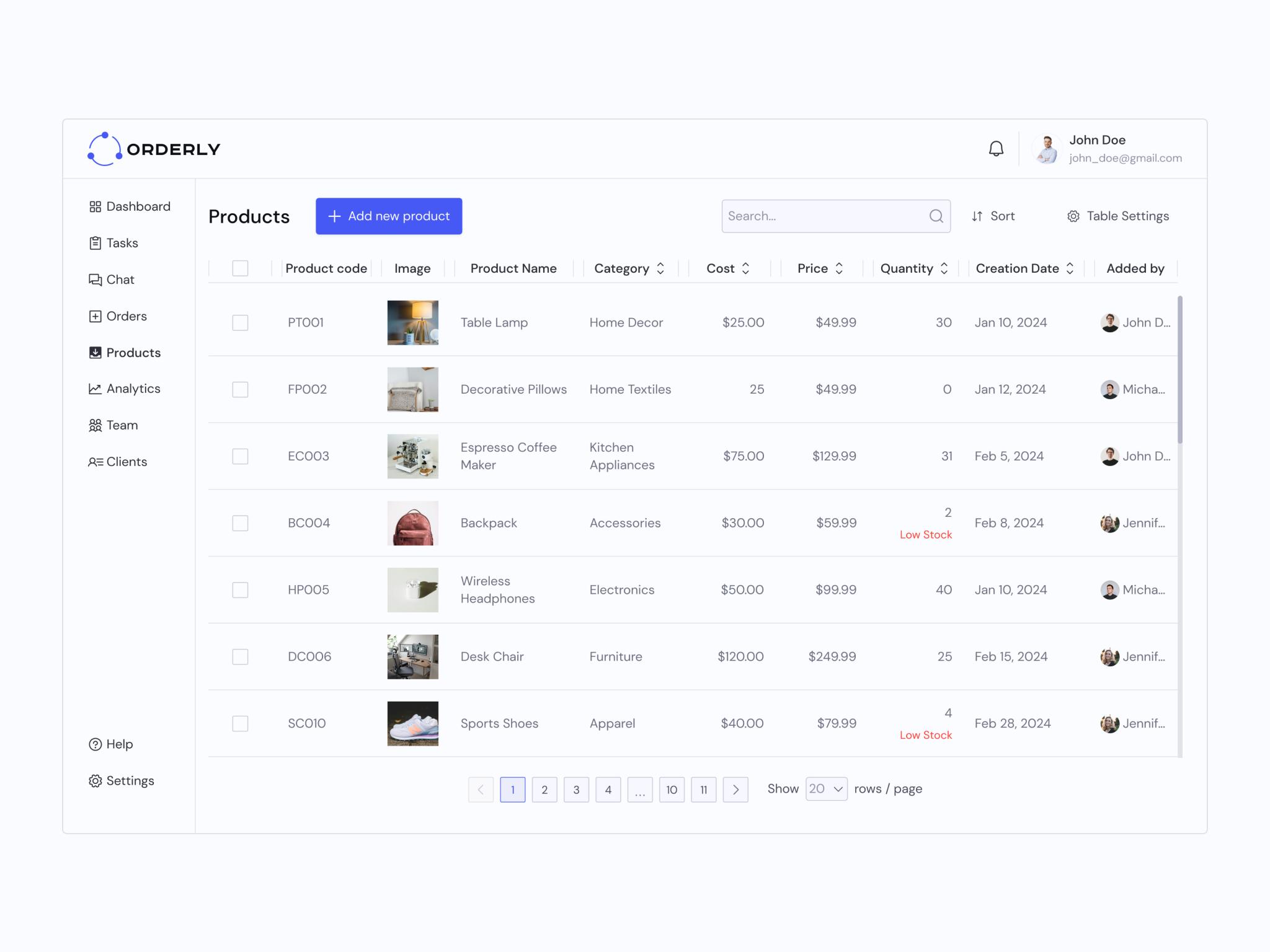Click the Orderly logo icon
Screen dimensions: 1270x952
[104, 149]
